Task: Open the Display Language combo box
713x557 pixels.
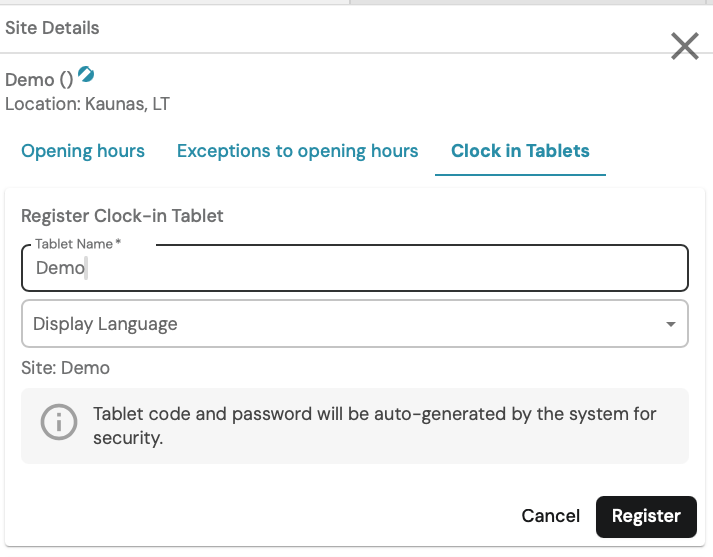Action: pyautogui.click(x=354, y=324)
